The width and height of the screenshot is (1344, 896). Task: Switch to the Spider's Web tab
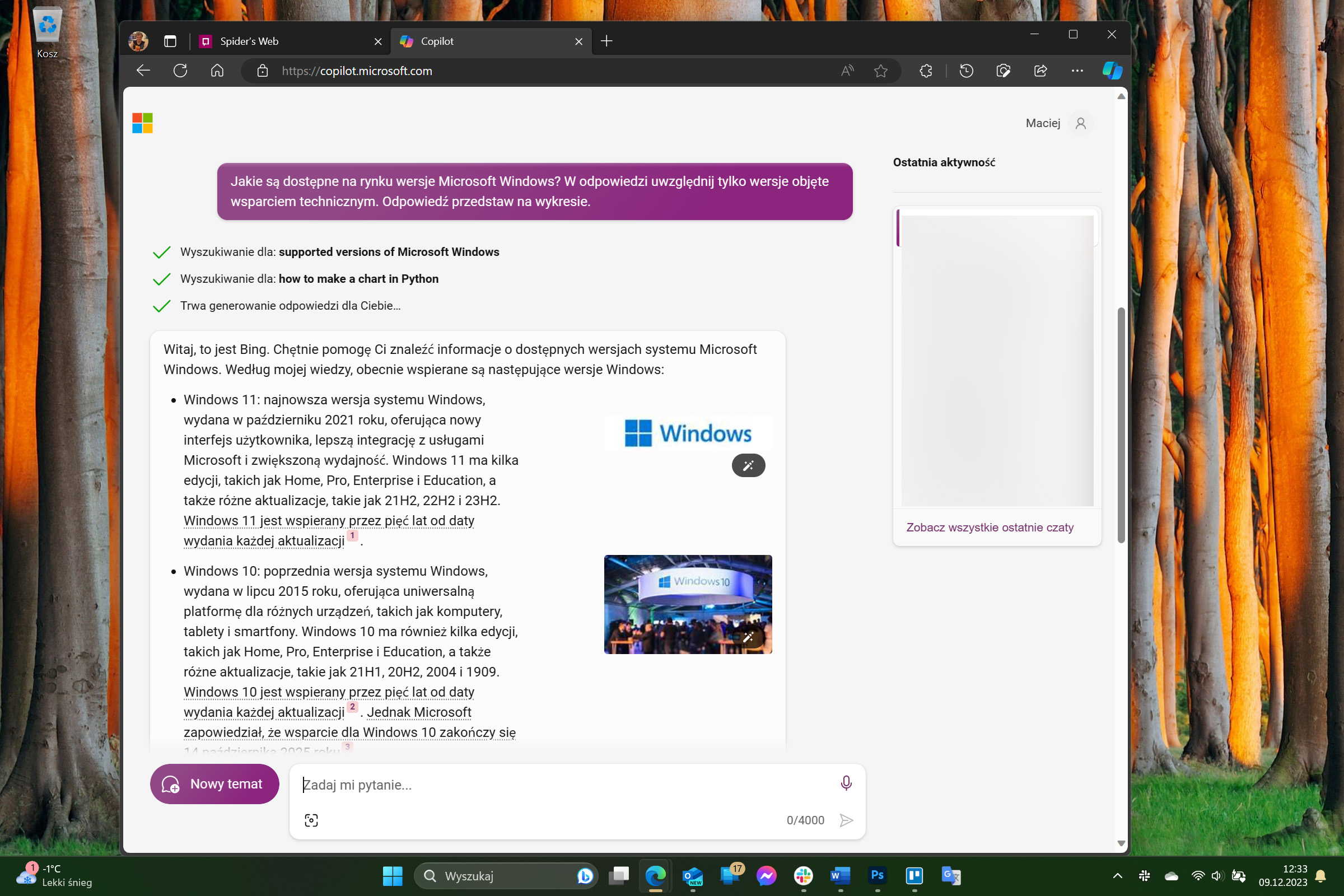point(290,41)
